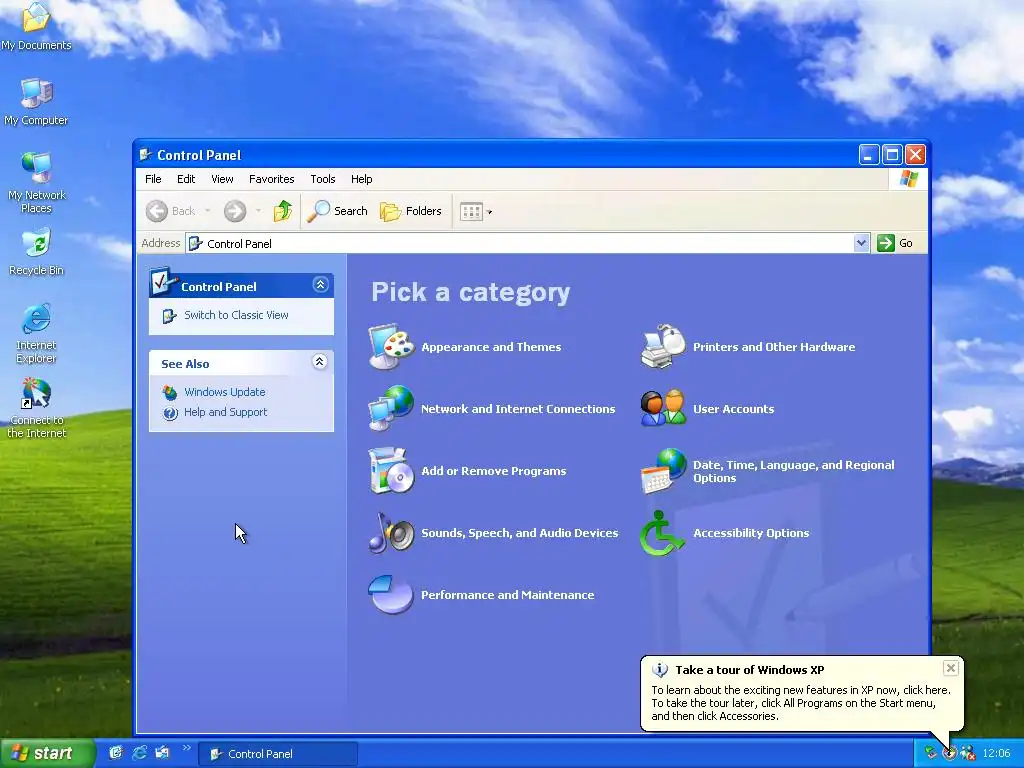Expand the Address bar dropdown
1024x768 pixels.
[861, 243]
